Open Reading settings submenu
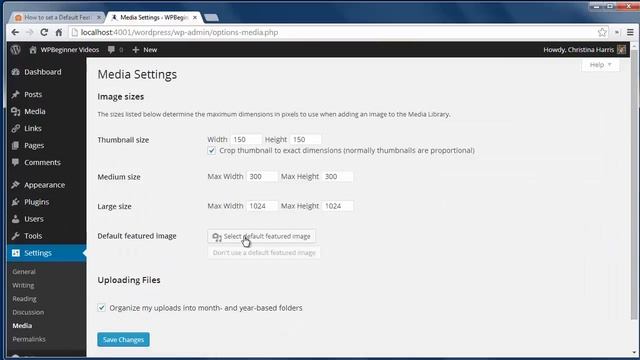The height and width of the screenshot is (360, 640). (24, 299)
